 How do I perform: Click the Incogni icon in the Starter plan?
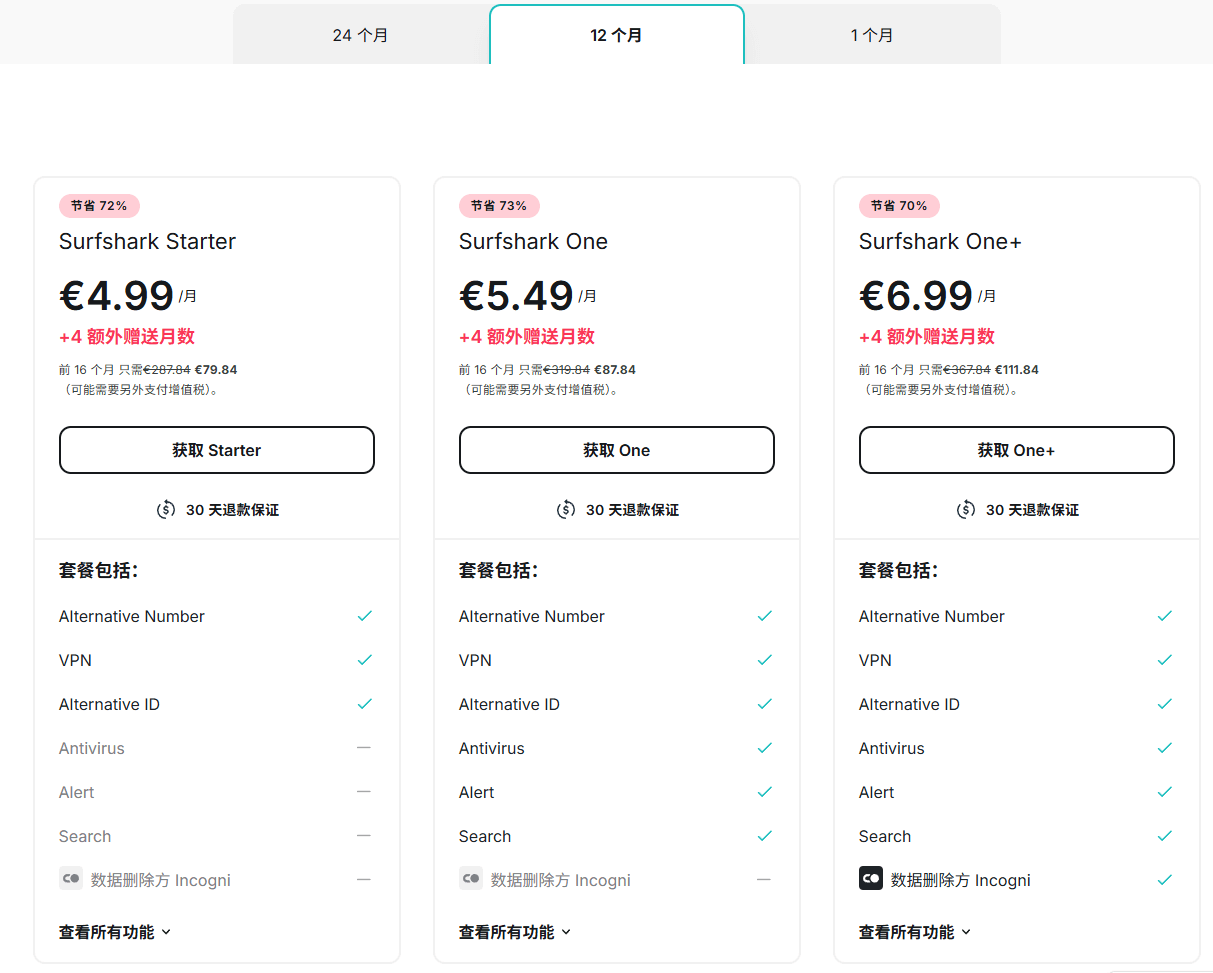tap(70, 879)
